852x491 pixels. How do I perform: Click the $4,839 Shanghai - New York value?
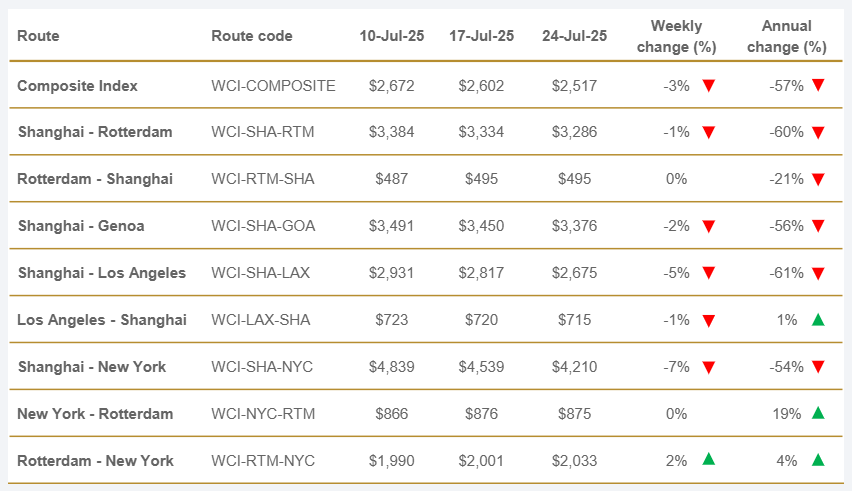point(391,367)
